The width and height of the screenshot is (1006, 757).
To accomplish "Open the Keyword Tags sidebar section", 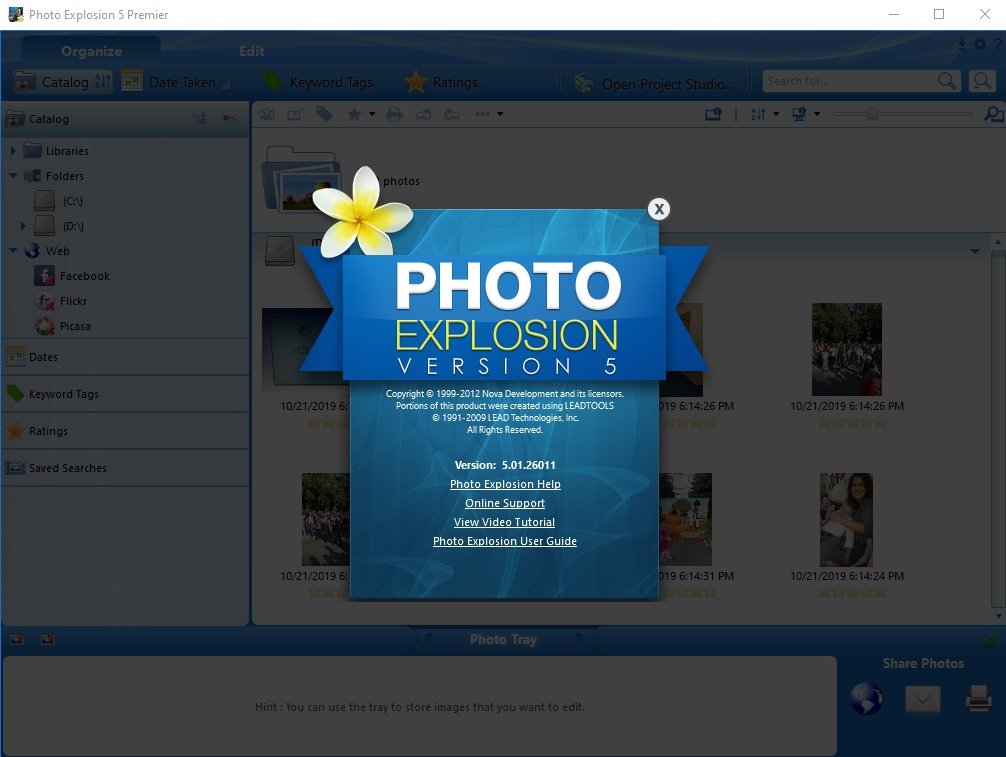I will [125, 394].
